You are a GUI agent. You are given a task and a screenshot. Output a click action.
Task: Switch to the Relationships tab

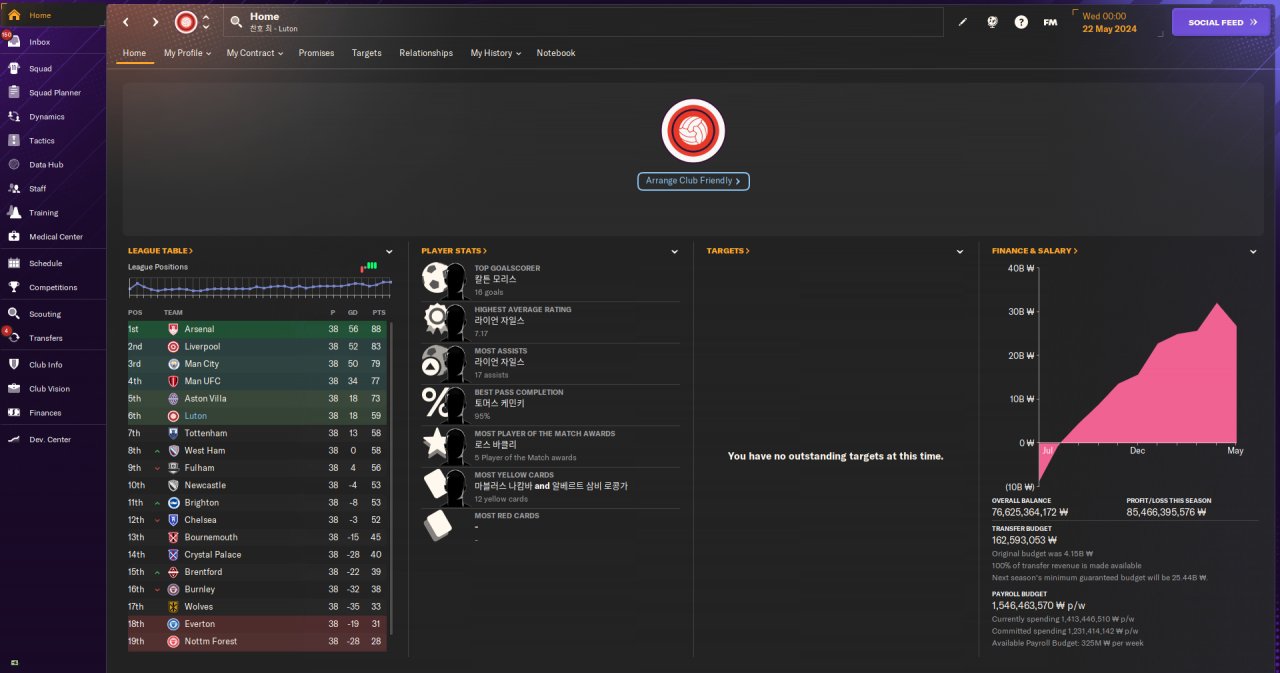coord(426,53)
